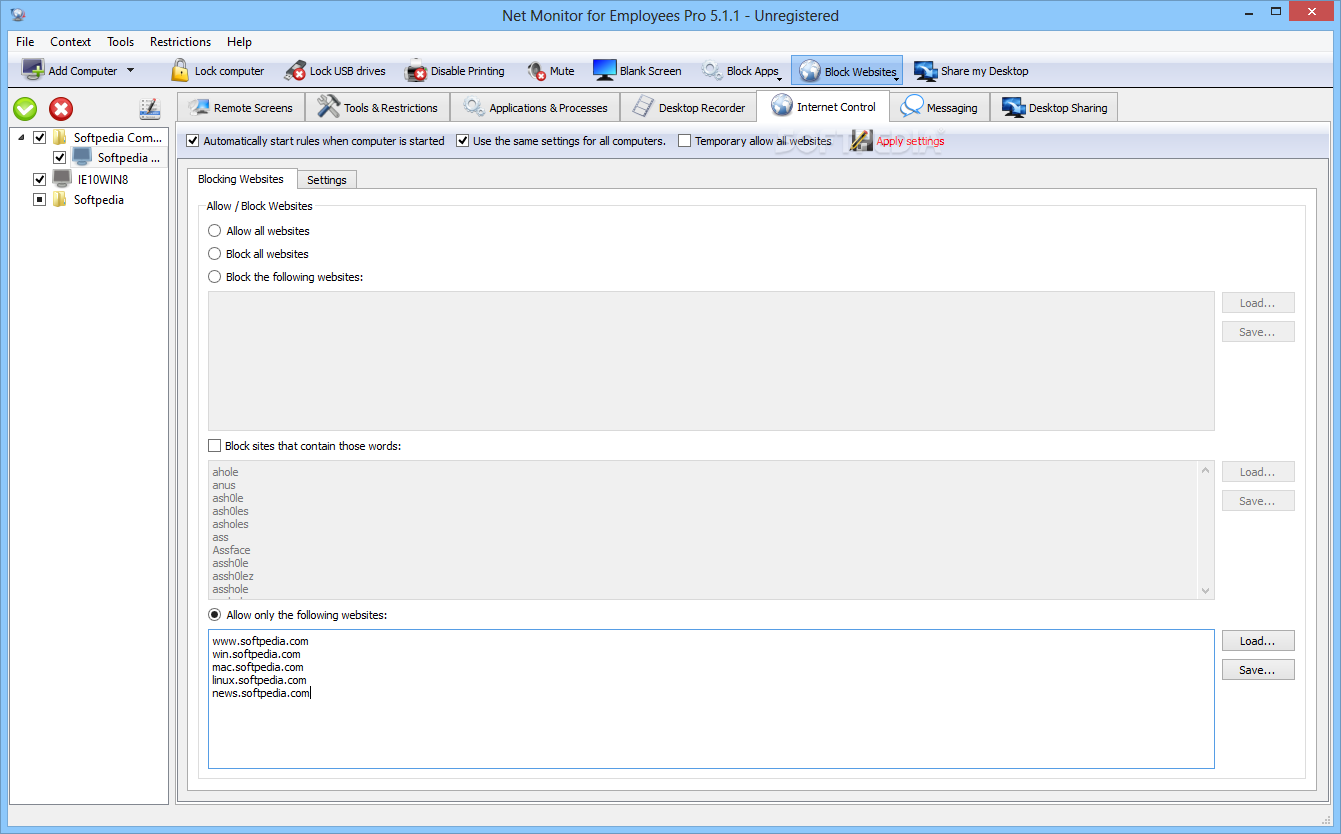The width and height of the screenshot is (1341, 834).
Task: Click the mac.softpedia.com entry
Action: coord(258,667)
